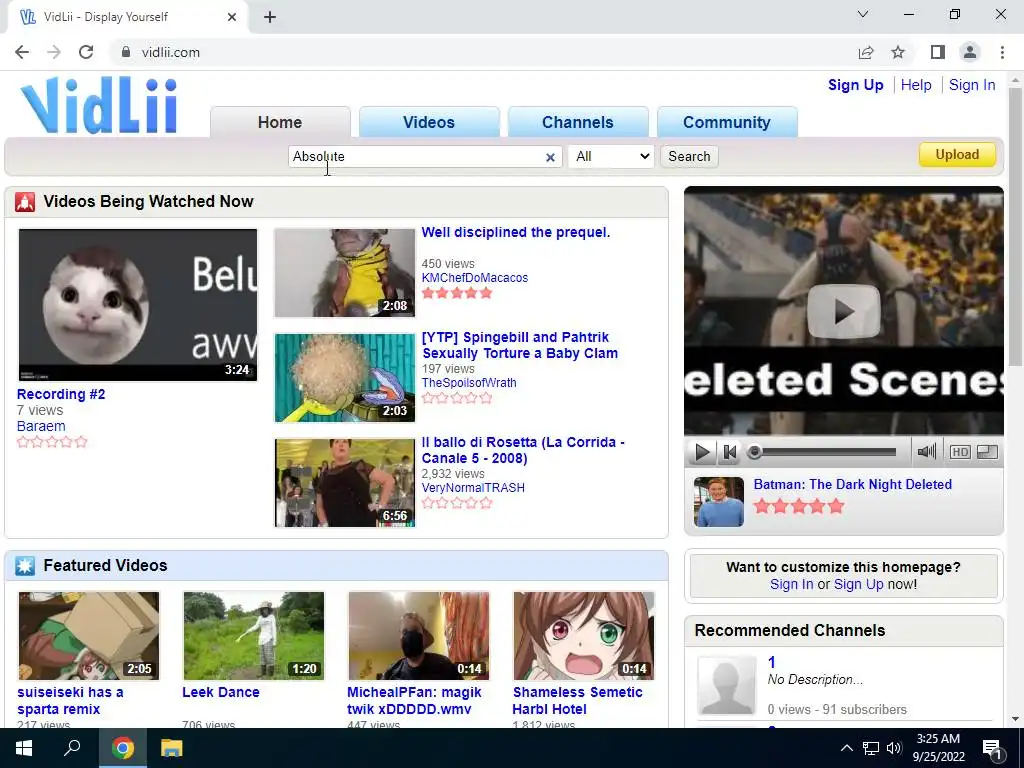Open the Chrome three-dot menu
The height and width of the screenshot is (768, 1024).
1002,52
